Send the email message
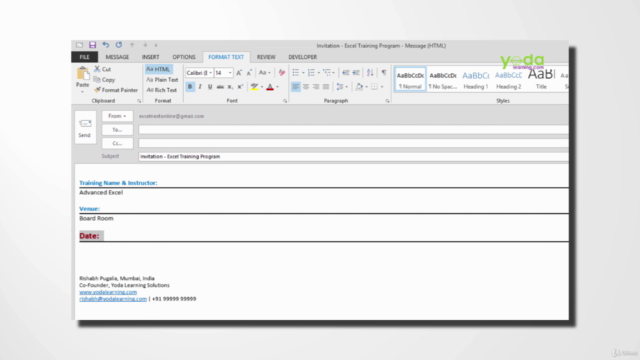The width and height of the screenshot is (640, 360). (x=85, y=127)
